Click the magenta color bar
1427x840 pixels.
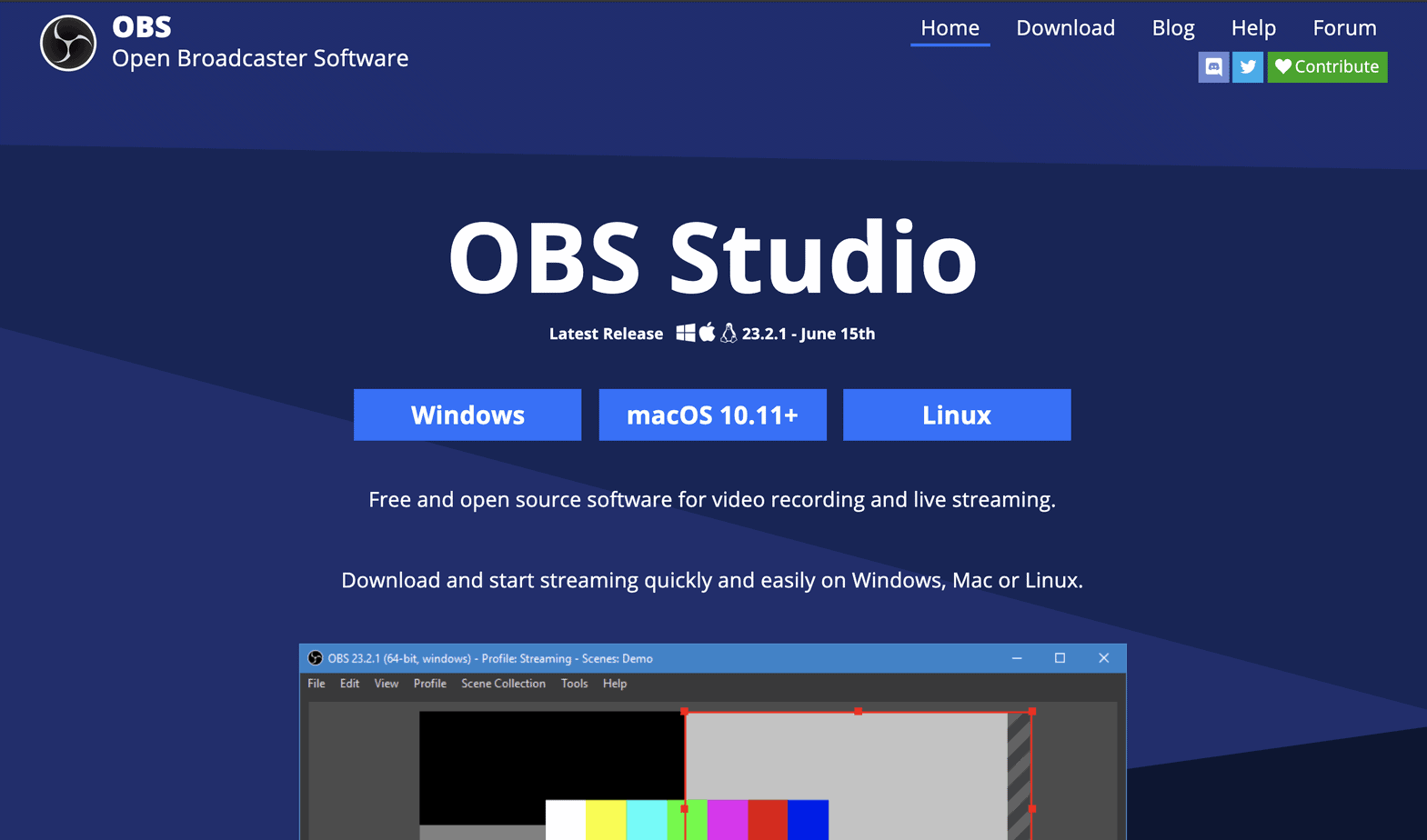coord(728,820)
